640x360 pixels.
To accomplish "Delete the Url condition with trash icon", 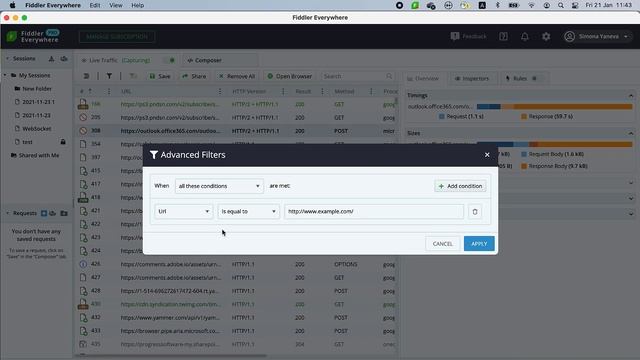I will [475, 212].
